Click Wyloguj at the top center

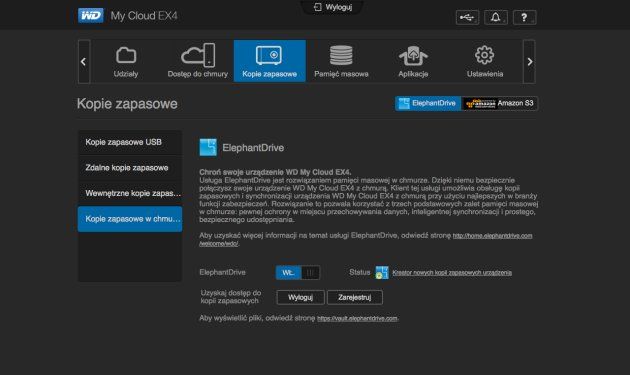click(333, 7)
